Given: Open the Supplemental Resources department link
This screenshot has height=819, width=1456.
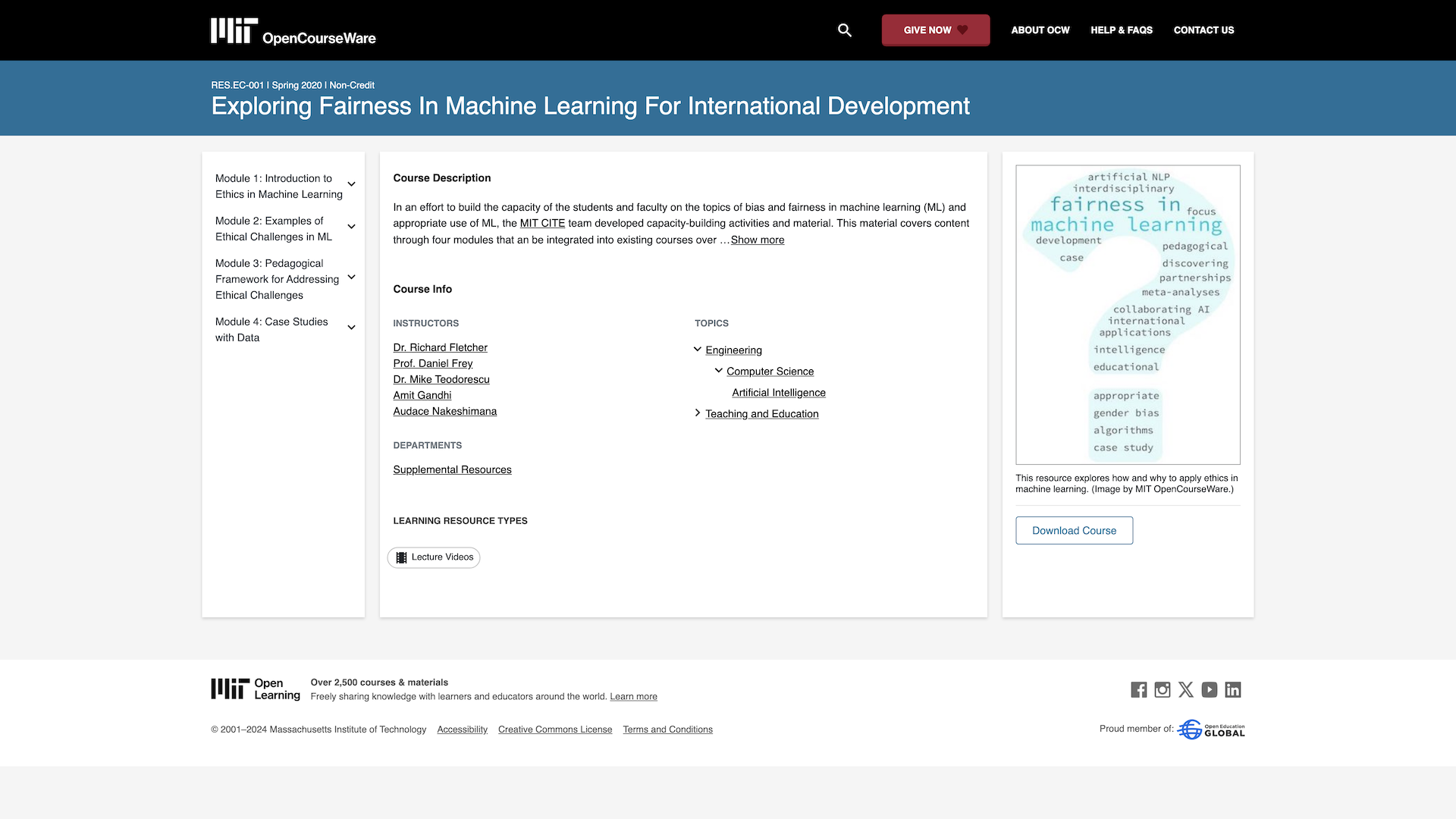Looking at the screenshot, I should pyautogui.click(x=452, y=469).
